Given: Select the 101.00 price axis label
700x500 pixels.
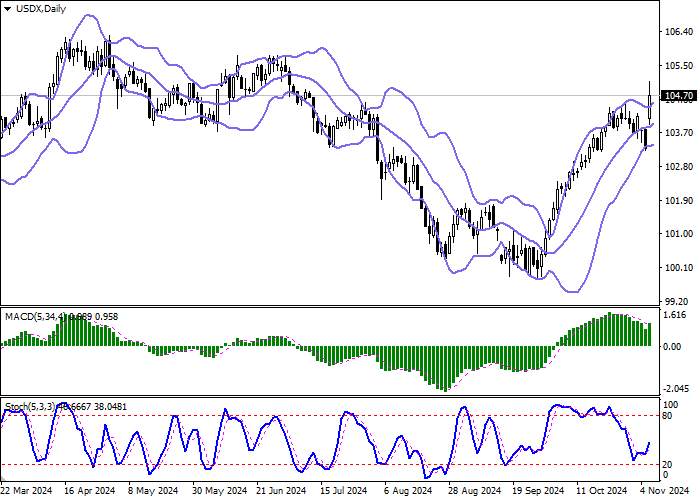Looking at the screenshot, I should [679, 234].
